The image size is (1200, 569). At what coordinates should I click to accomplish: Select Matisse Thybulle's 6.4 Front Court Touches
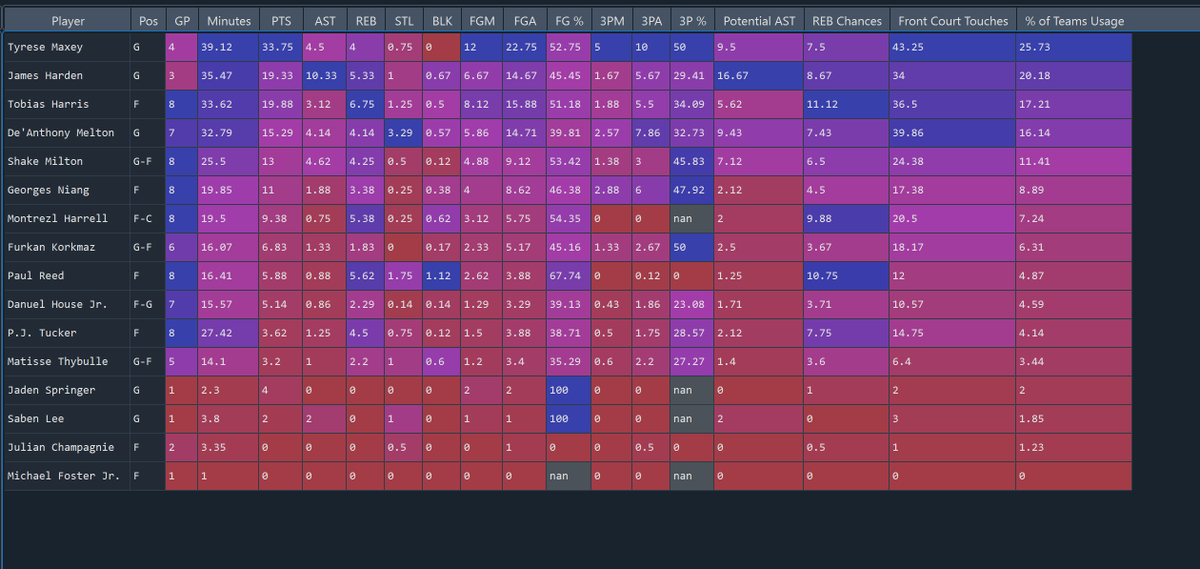(953, 361)
